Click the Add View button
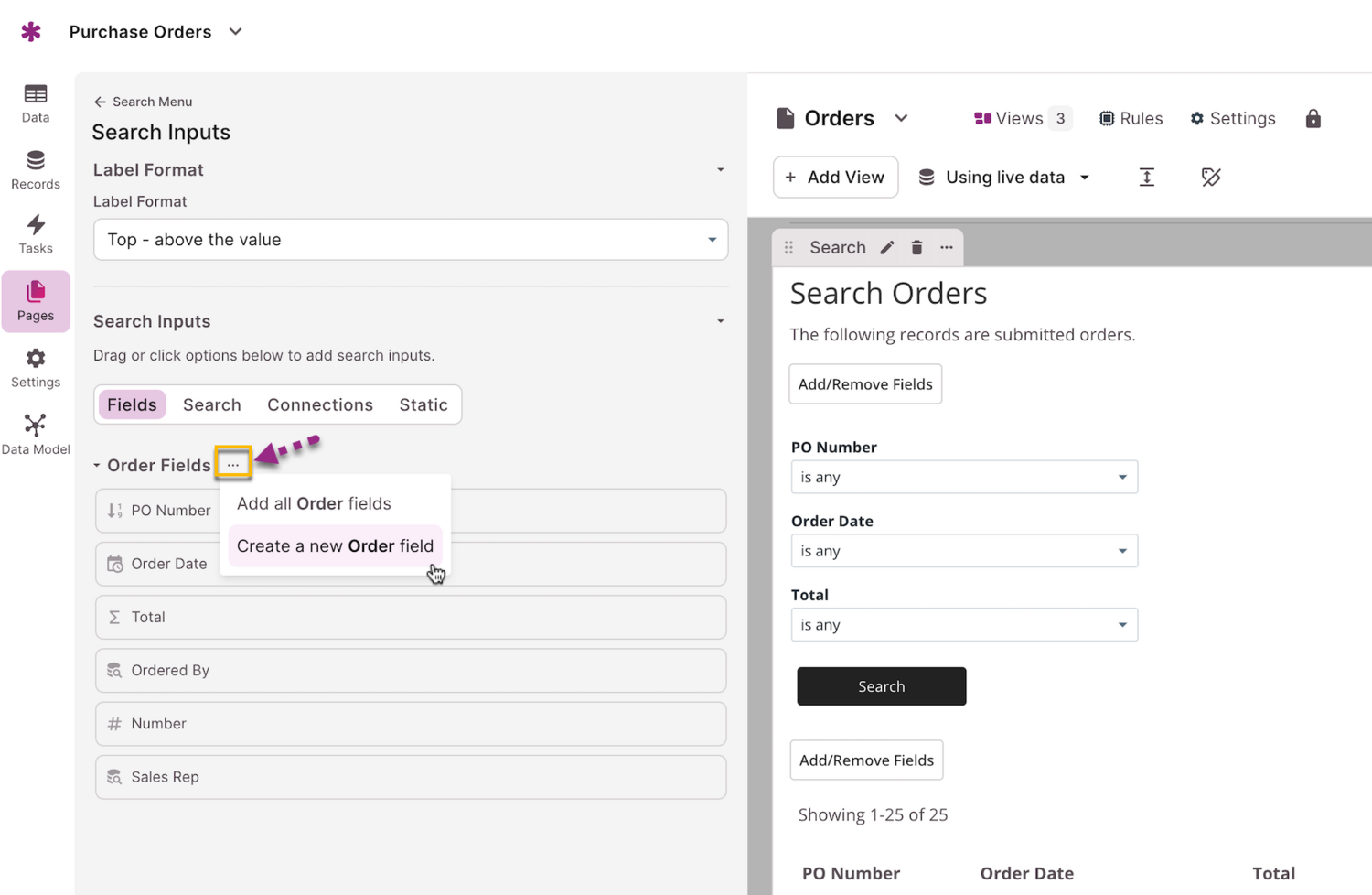The image size is (1372, 895). tap(835, 178)
